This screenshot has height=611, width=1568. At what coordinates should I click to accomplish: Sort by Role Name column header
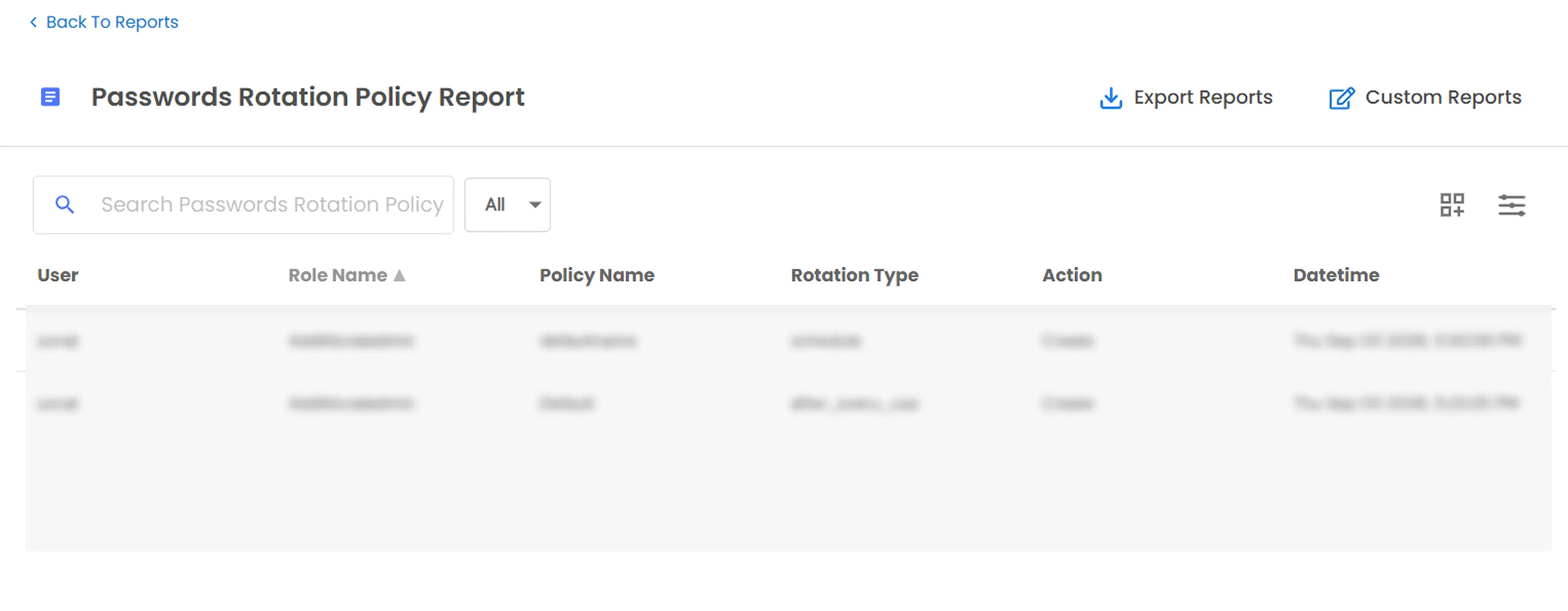tap(338, 275)
